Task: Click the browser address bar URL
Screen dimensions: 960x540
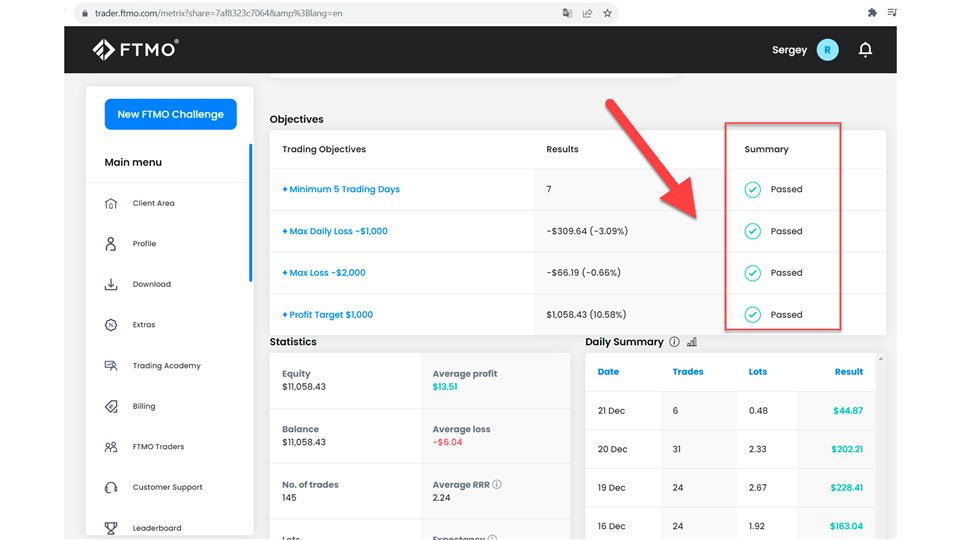Action: click(219, 13)
